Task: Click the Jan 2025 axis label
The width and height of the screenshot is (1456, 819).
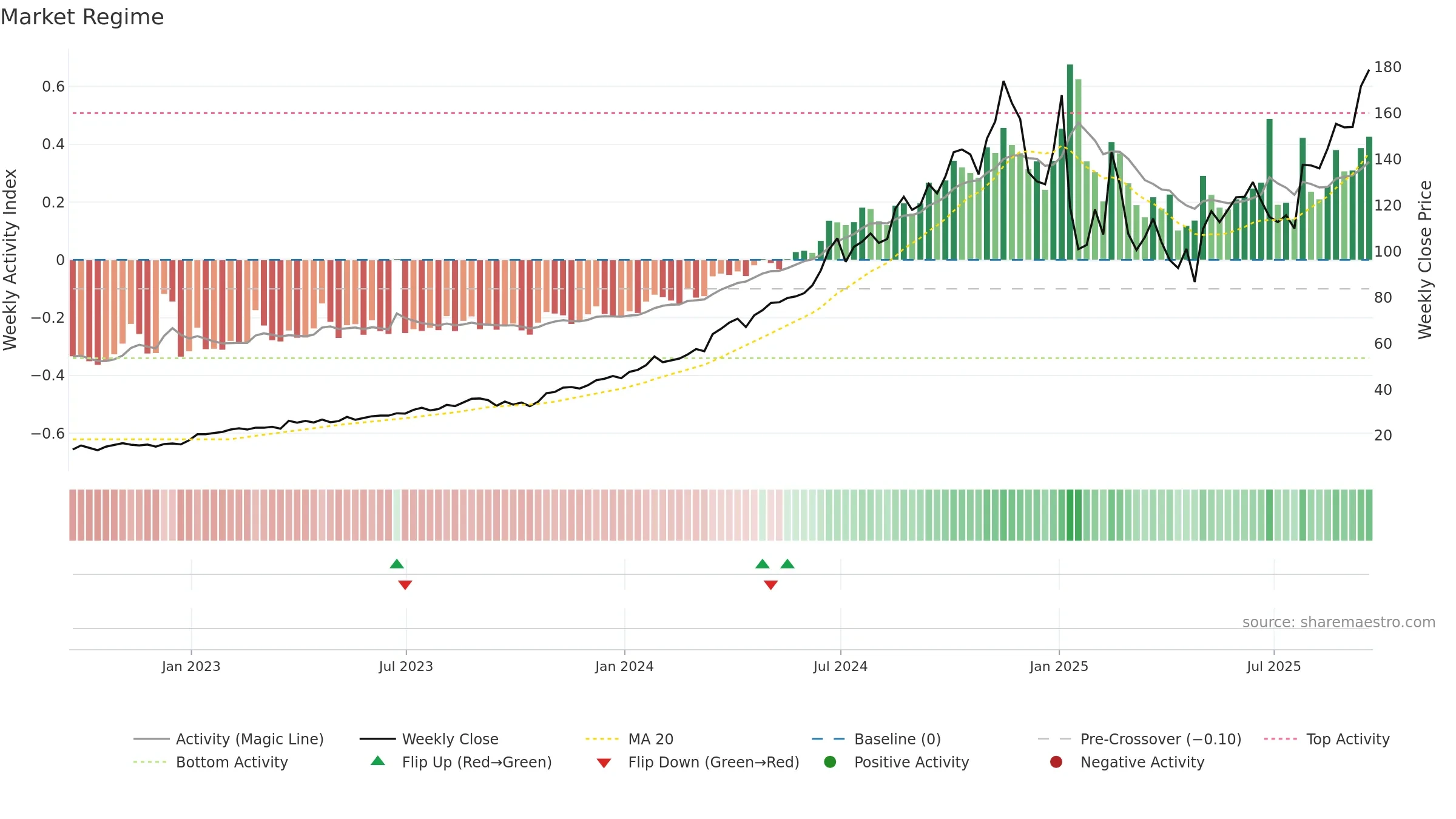Action: tap(1059, 667)
